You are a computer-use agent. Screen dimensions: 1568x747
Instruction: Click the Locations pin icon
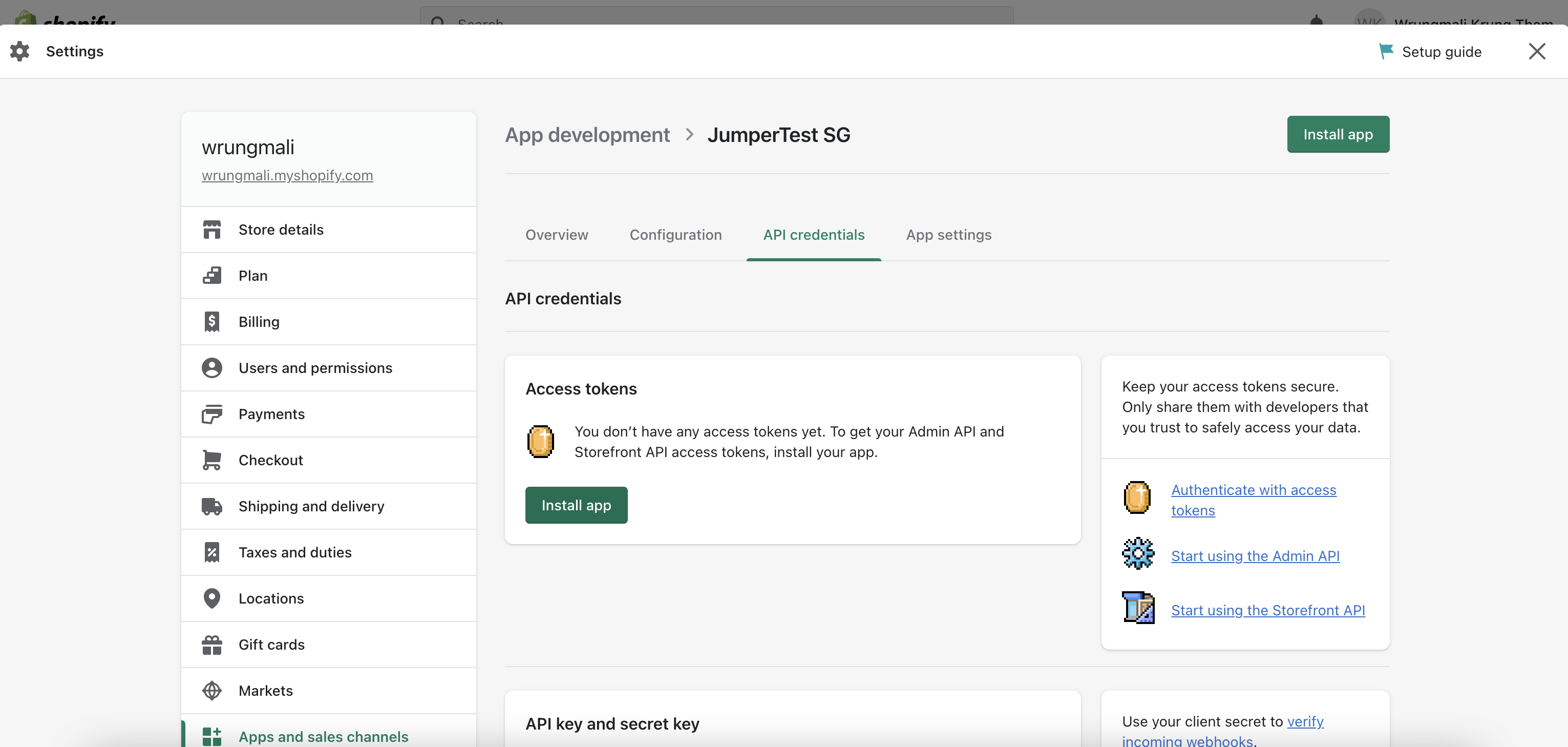point(212,598)
